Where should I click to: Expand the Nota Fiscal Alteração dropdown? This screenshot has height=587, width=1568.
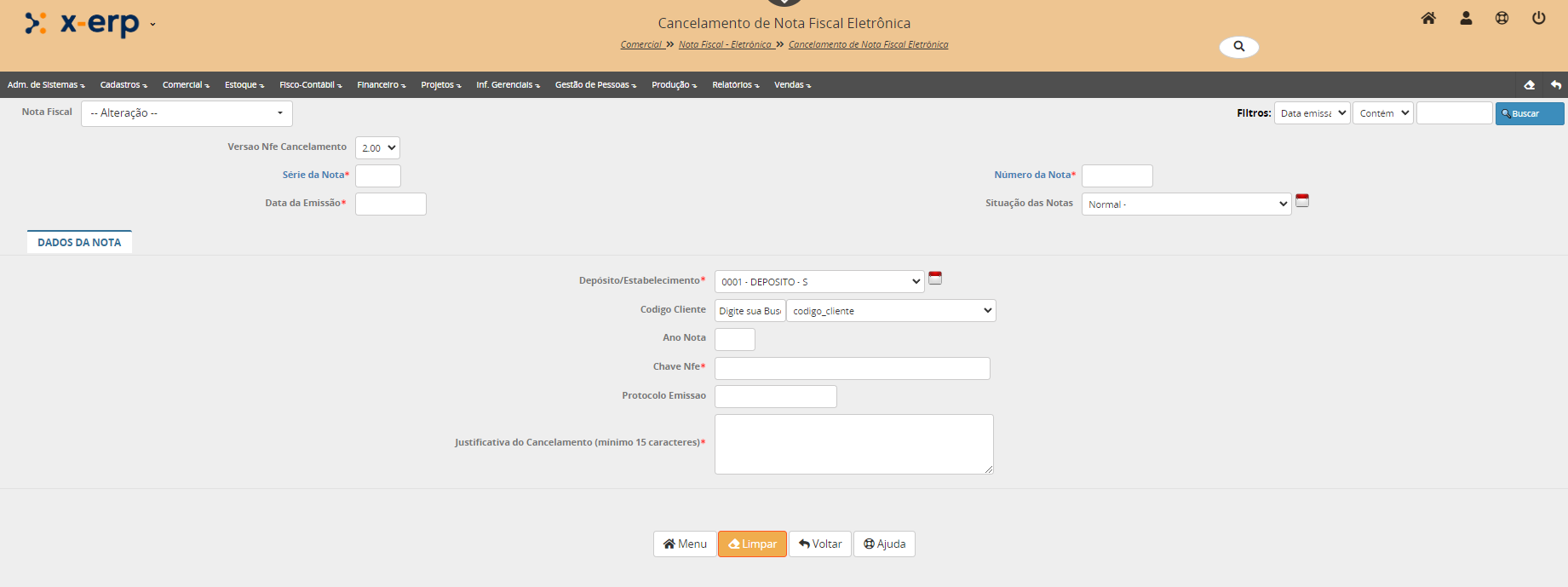pyautogui.click(x=187, y=113)
